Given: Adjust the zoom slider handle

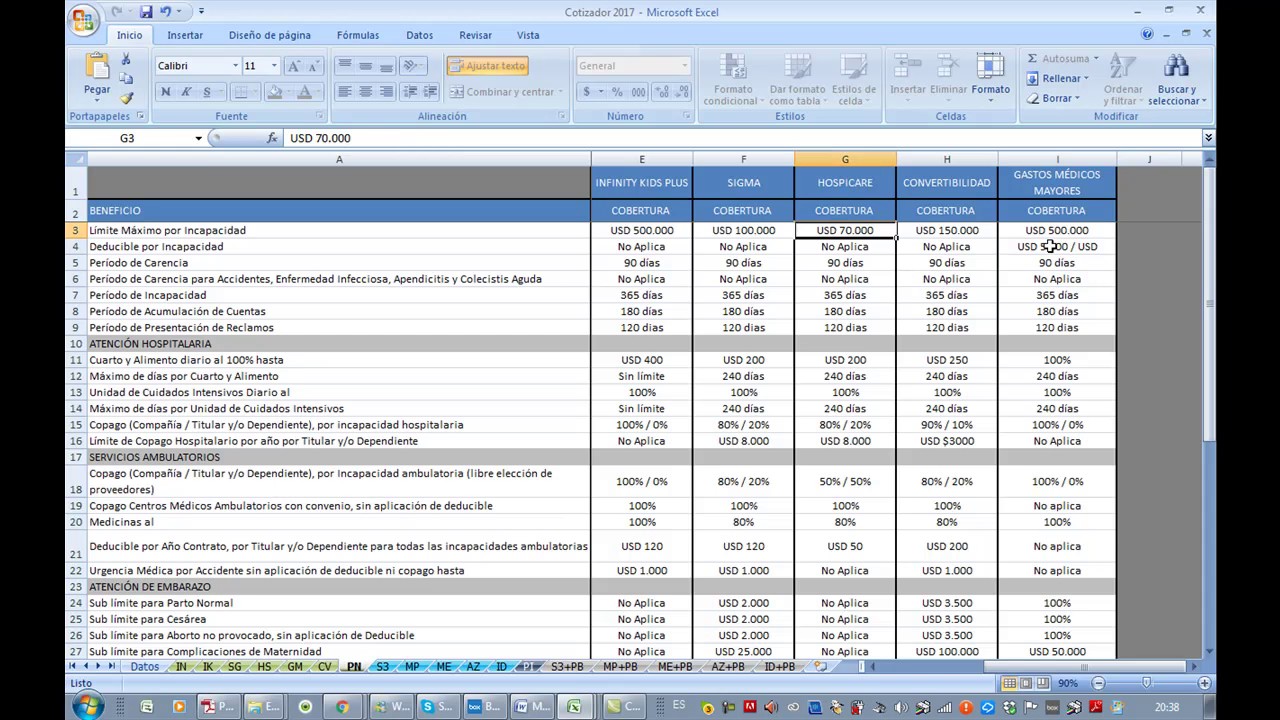Looking at the screenshot, I should point(1146,683).
